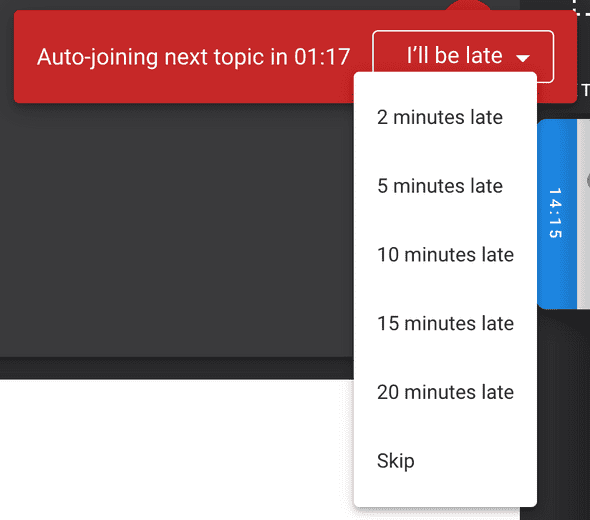Image resolution: width=590 pixels, height=520 pixels.
Task: Select Skip in the late menu
Action: [445, 461]
